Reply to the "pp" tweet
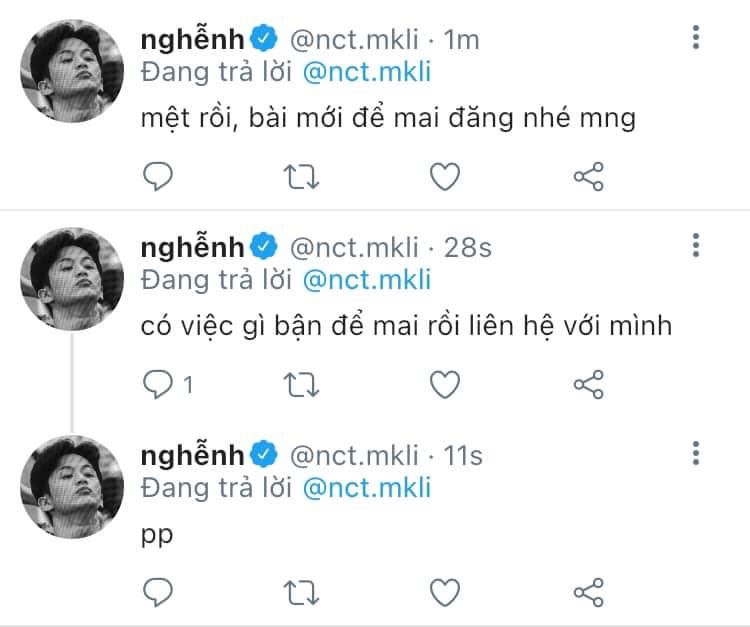Image resolution: width=750 pixels, height=627 pixels. click(158, 591)
